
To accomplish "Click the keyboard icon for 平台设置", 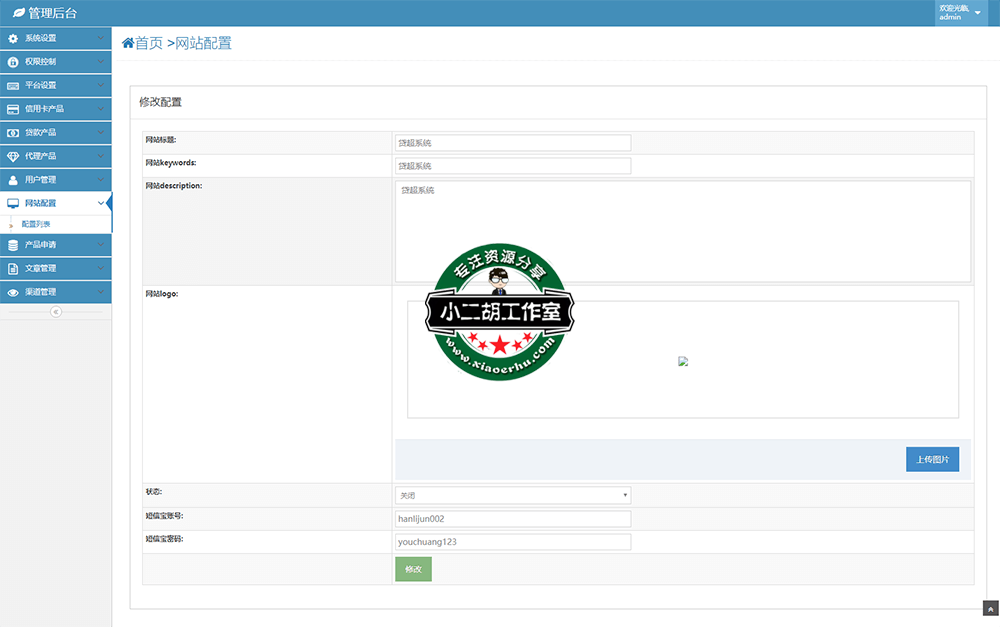I will click(13, 85).
